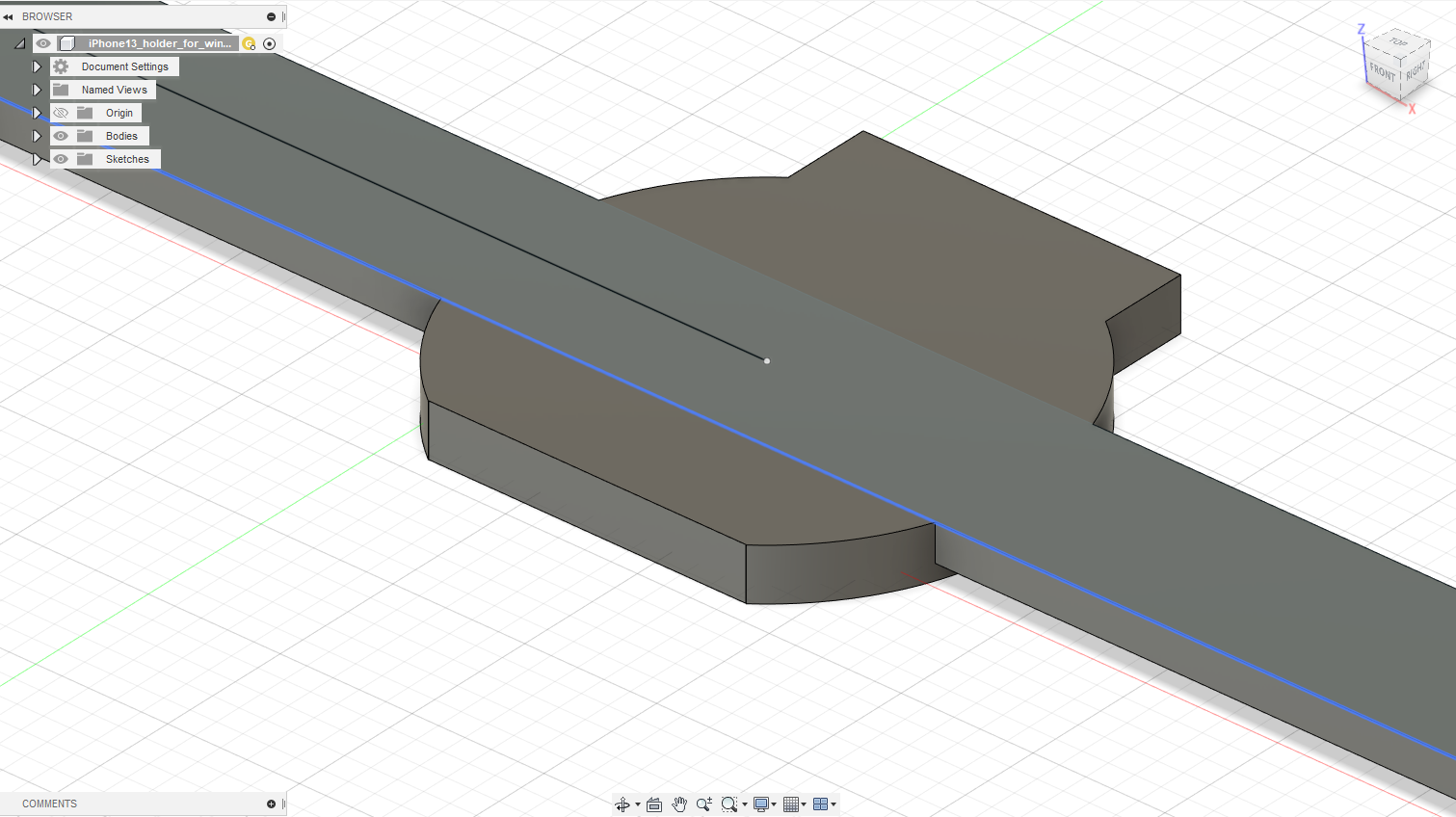Image resolution: width=1456 pixels, height=817 pixels.
Task: Click the Named Views folder icon
Action: (61, 90)
